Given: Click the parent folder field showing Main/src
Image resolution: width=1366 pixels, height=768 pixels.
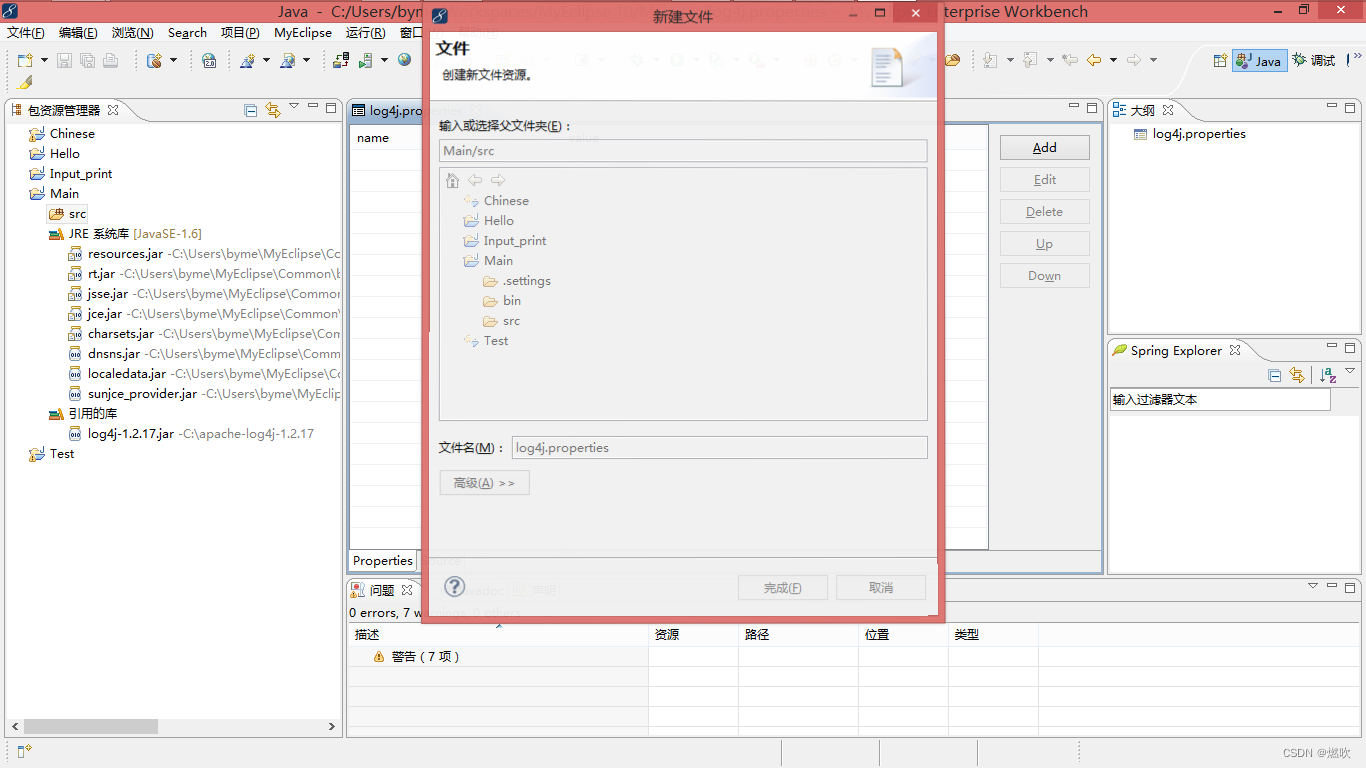Looking at the screenshot, I should pyautogui.click(x=683, y=151).
